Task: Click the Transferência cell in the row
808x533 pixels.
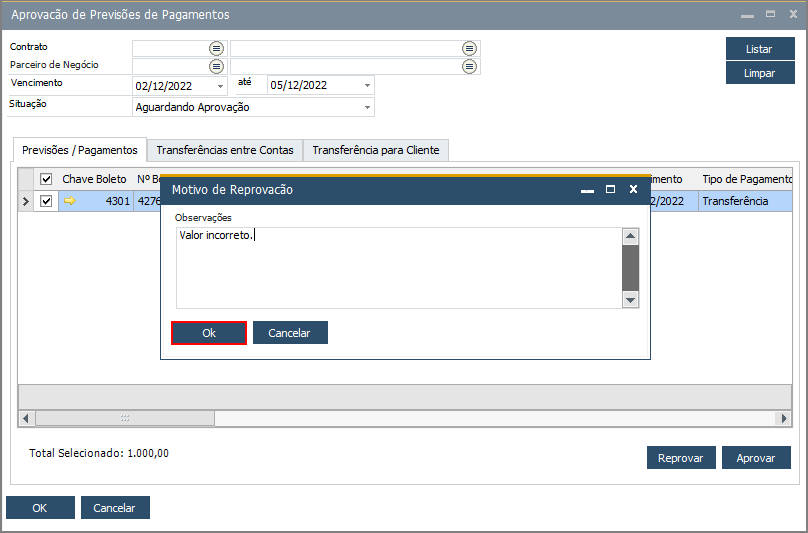Action: coord(745,201)
